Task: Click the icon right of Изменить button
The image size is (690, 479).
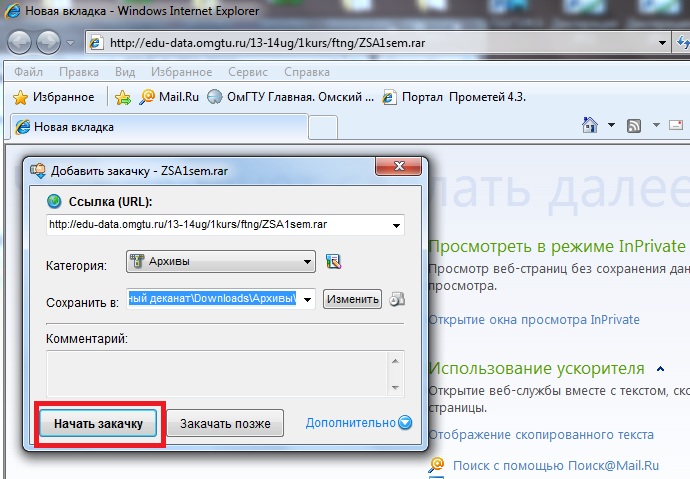Action: (x=397, y=299)
